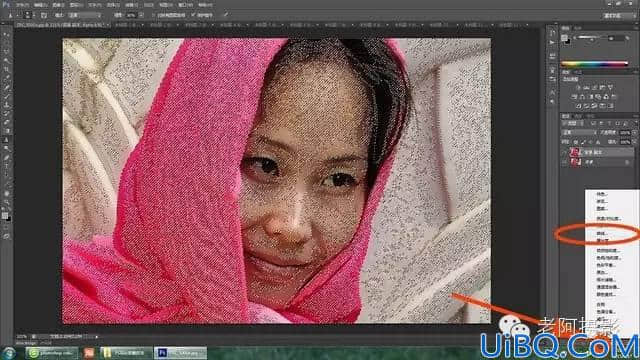Select the Move tool
Viewport: 640px width, 360px height.
point(7,34)
